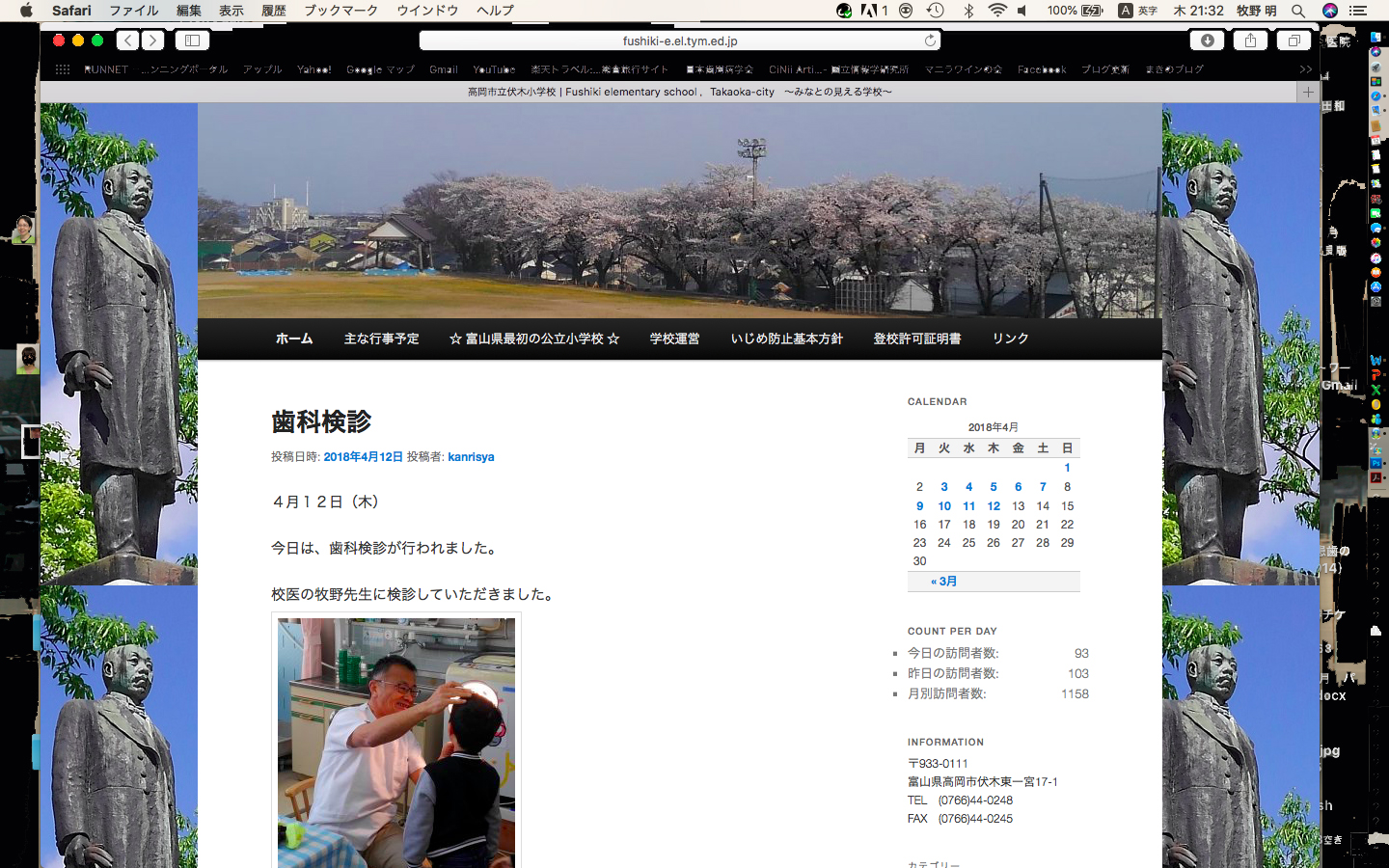The width and height of the screenshot is (1389, 868).
Task: Open Adobe menu bar icon
Action: click(x=874, y=11)
